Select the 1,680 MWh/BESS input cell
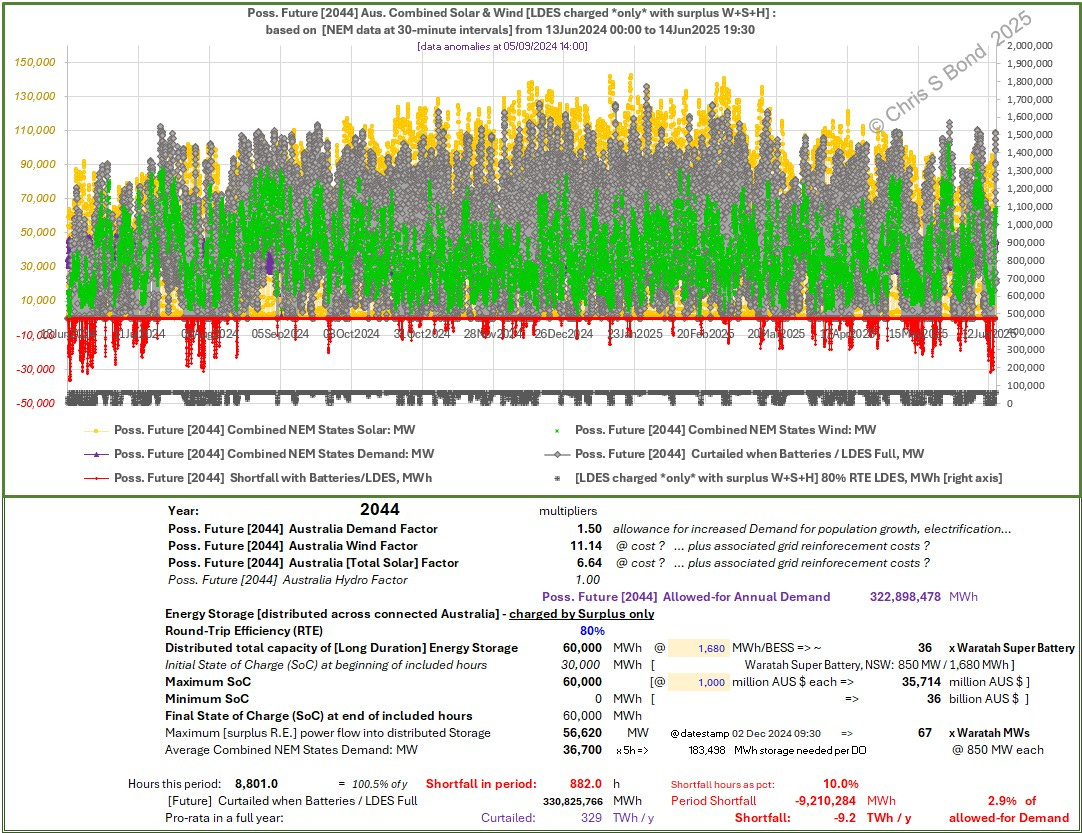This screenshot has width=1082, height=833. 698,648
